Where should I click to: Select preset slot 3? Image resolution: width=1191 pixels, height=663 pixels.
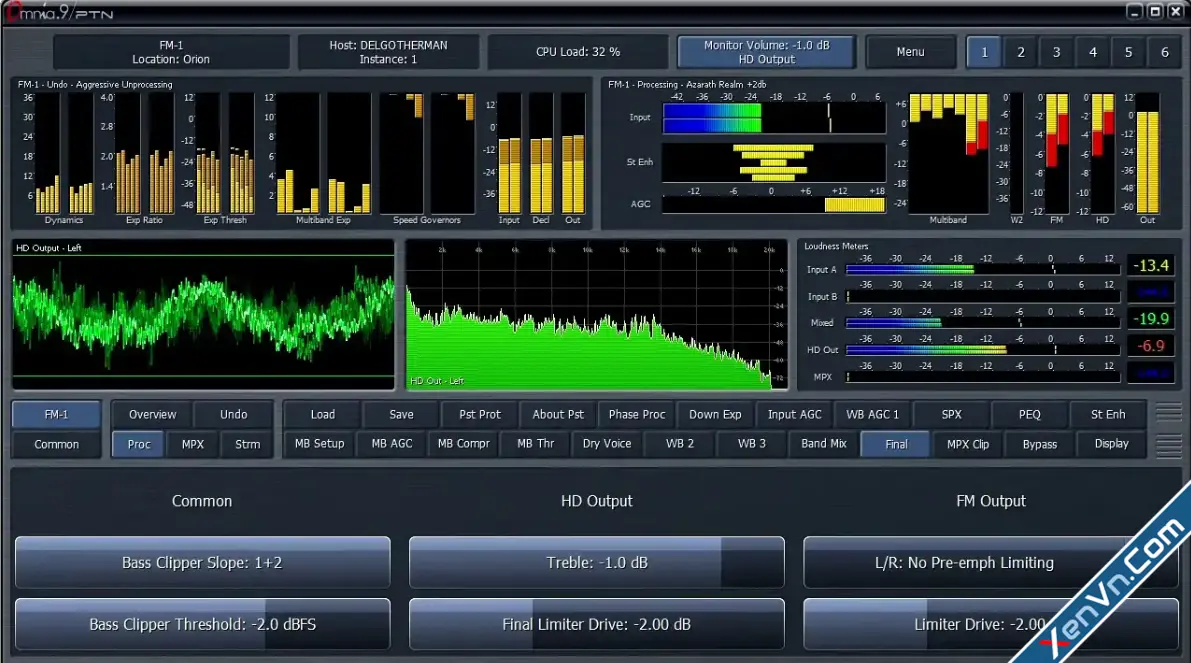[1056, 52]
